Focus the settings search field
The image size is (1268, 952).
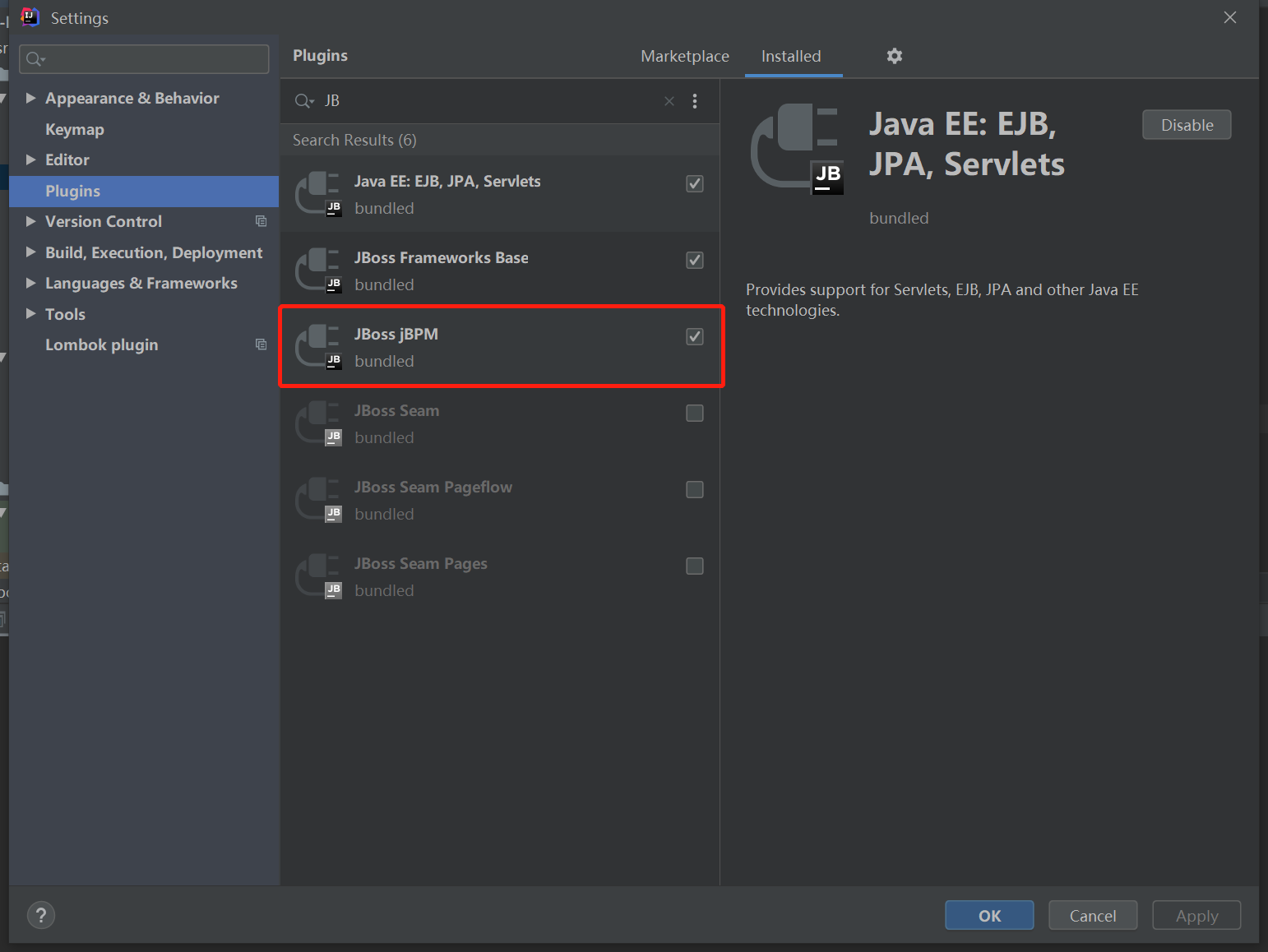(x=144, y=59)
